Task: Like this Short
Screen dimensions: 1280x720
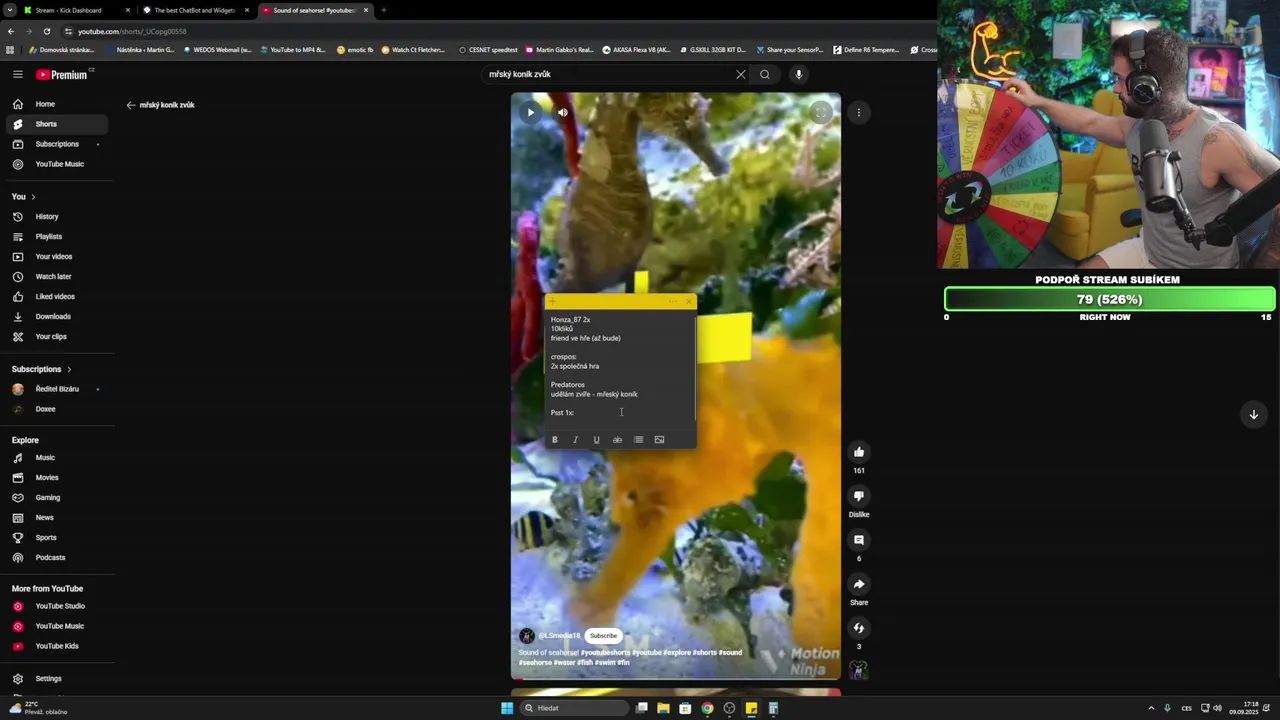Action: [859, 452]
